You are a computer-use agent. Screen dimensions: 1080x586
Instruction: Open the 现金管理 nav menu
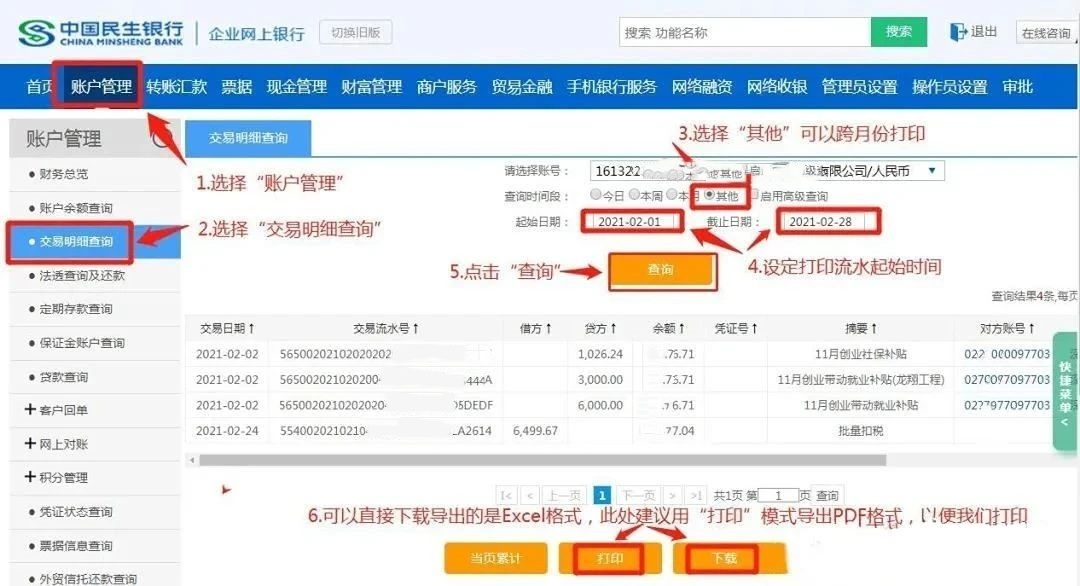click(297, 87)
